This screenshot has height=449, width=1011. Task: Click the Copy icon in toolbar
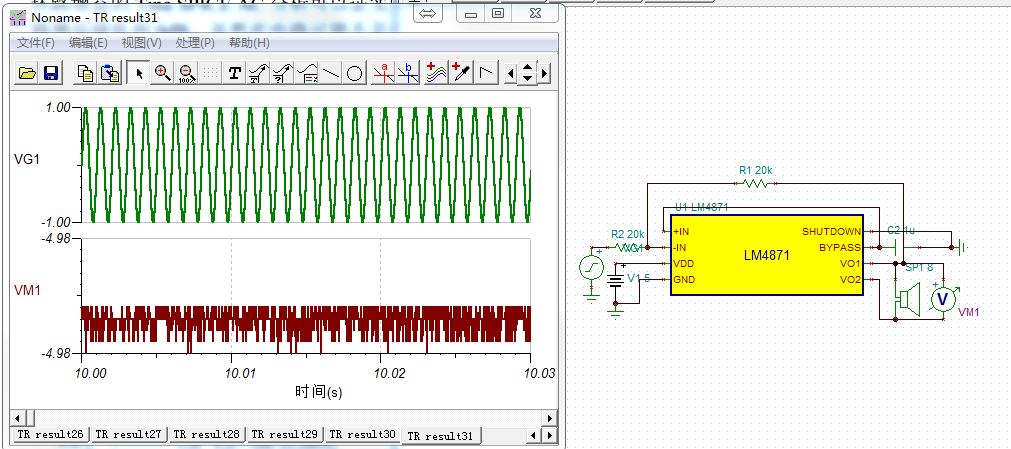(x=85, y=74)
